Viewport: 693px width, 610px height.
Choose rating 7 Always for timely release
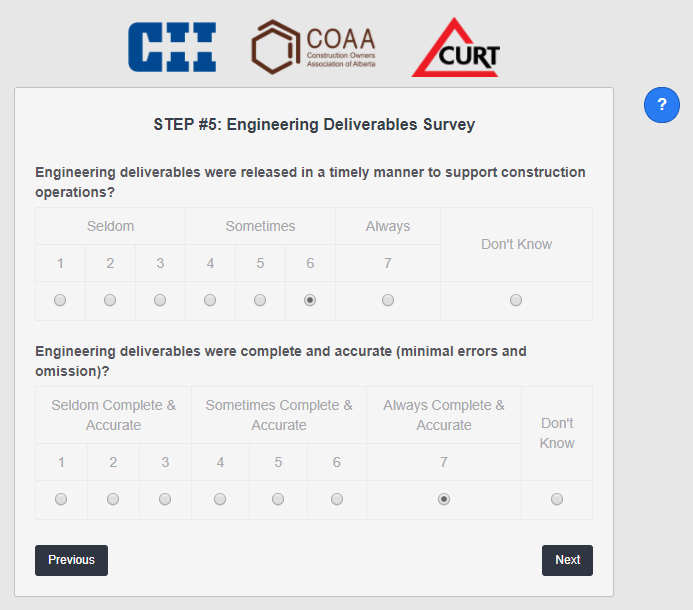pos(388,300)
